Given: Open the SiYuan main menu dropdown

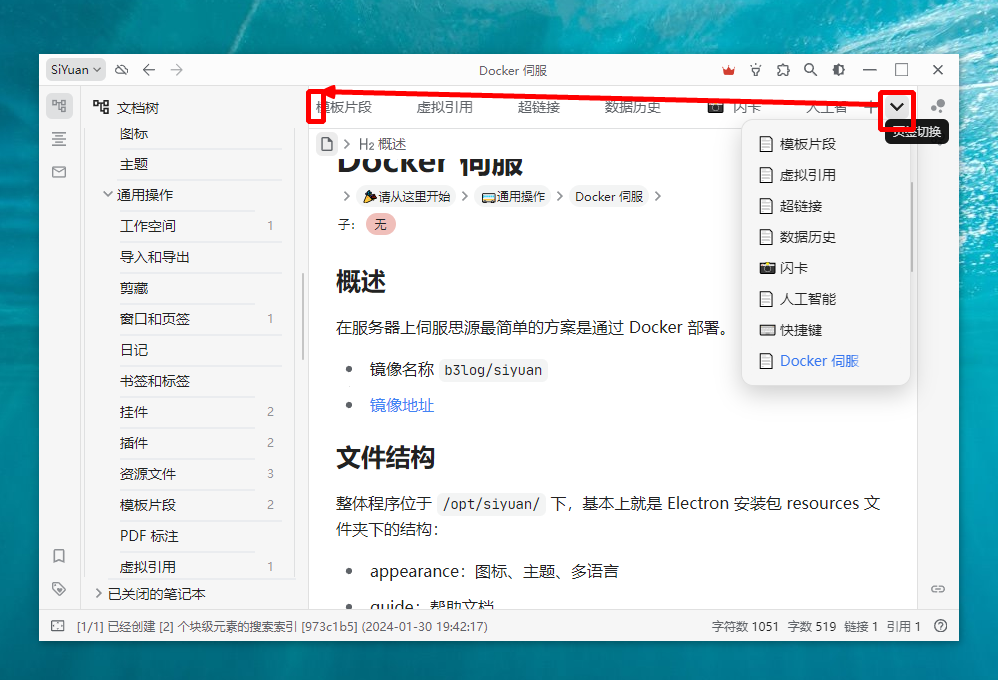Looking at the screenshot, I should (76, 70).
